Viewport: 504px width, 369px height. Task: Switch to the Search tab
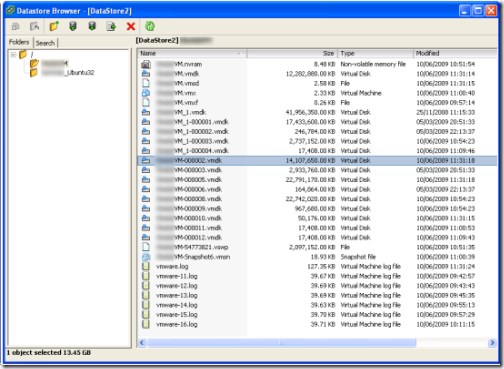pyautogui.click(x=45, y=43)
